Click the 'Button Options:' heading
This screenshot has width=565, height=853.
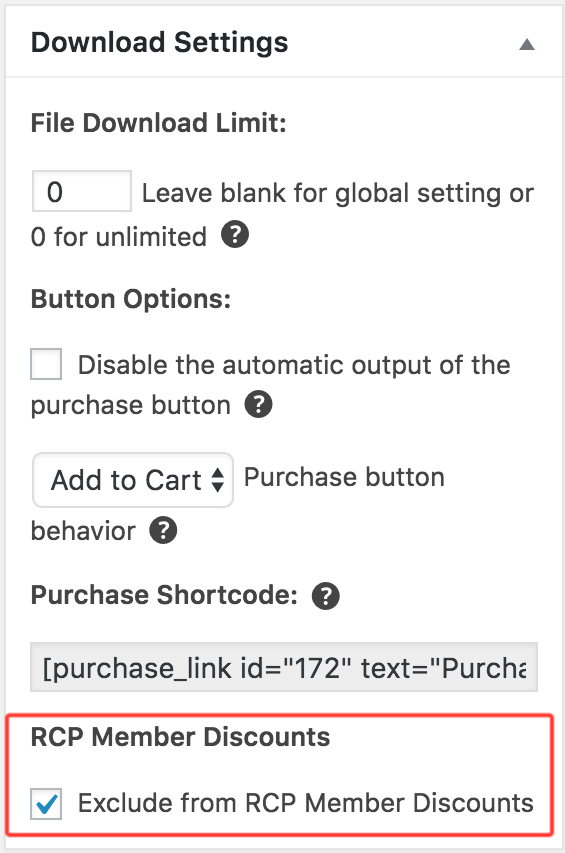[131, 299]
